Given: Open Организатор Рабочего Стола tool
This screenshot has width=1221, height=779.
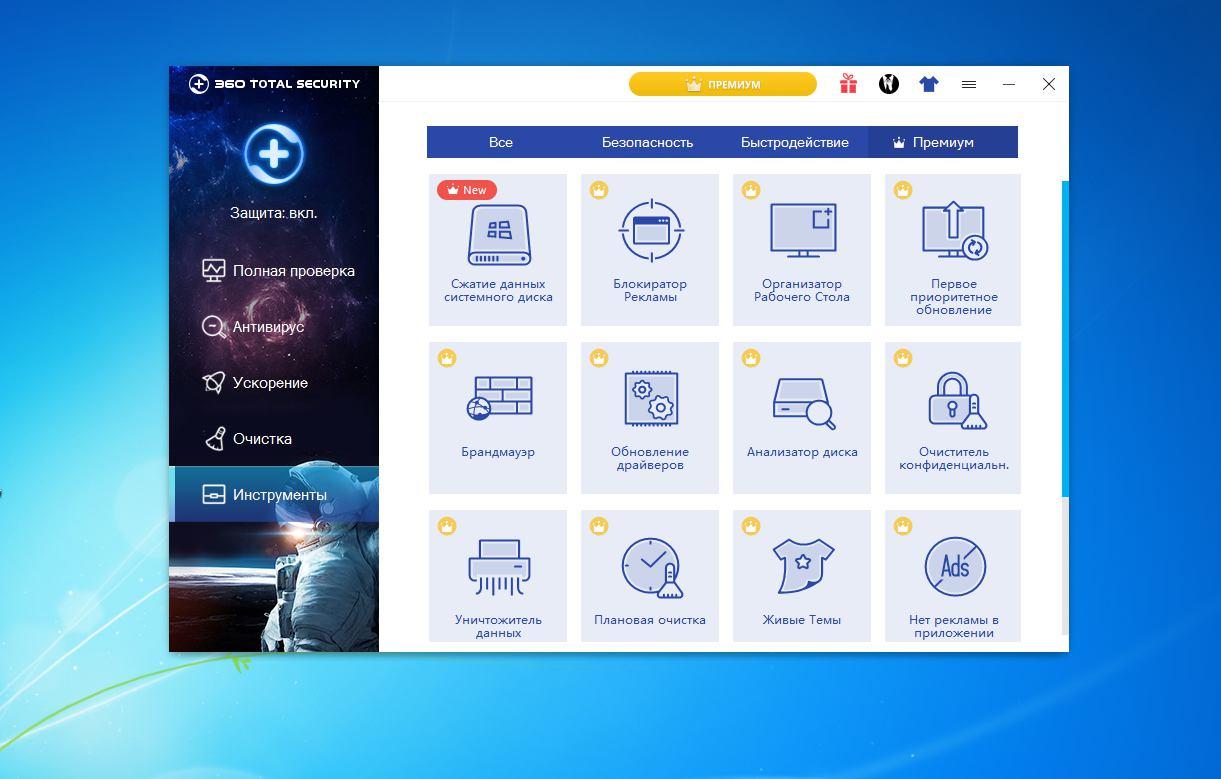Looking at the screenshot, I should pyautogui.click(x=802, y=249).
